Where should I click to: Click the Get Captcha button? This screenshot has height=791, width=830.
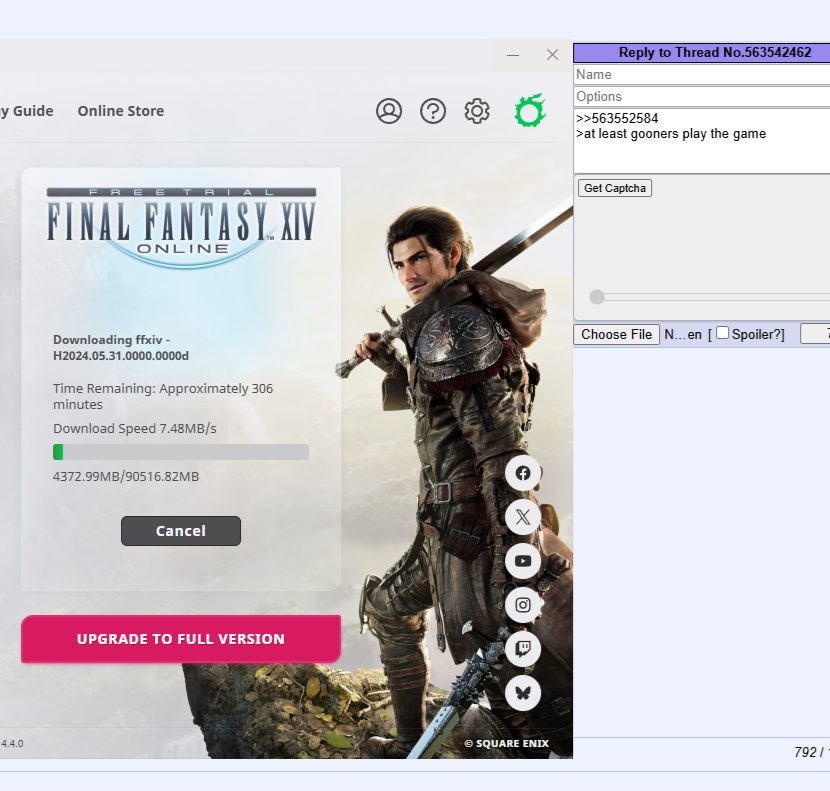[x=615, y=188]
